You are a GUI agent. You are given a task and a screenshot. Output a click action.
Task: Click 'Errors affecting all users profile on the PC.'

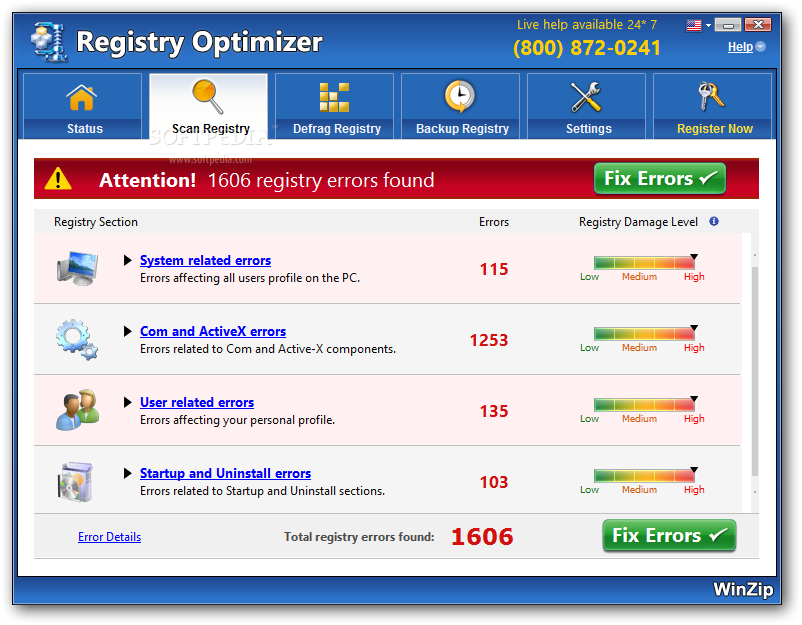250,278
